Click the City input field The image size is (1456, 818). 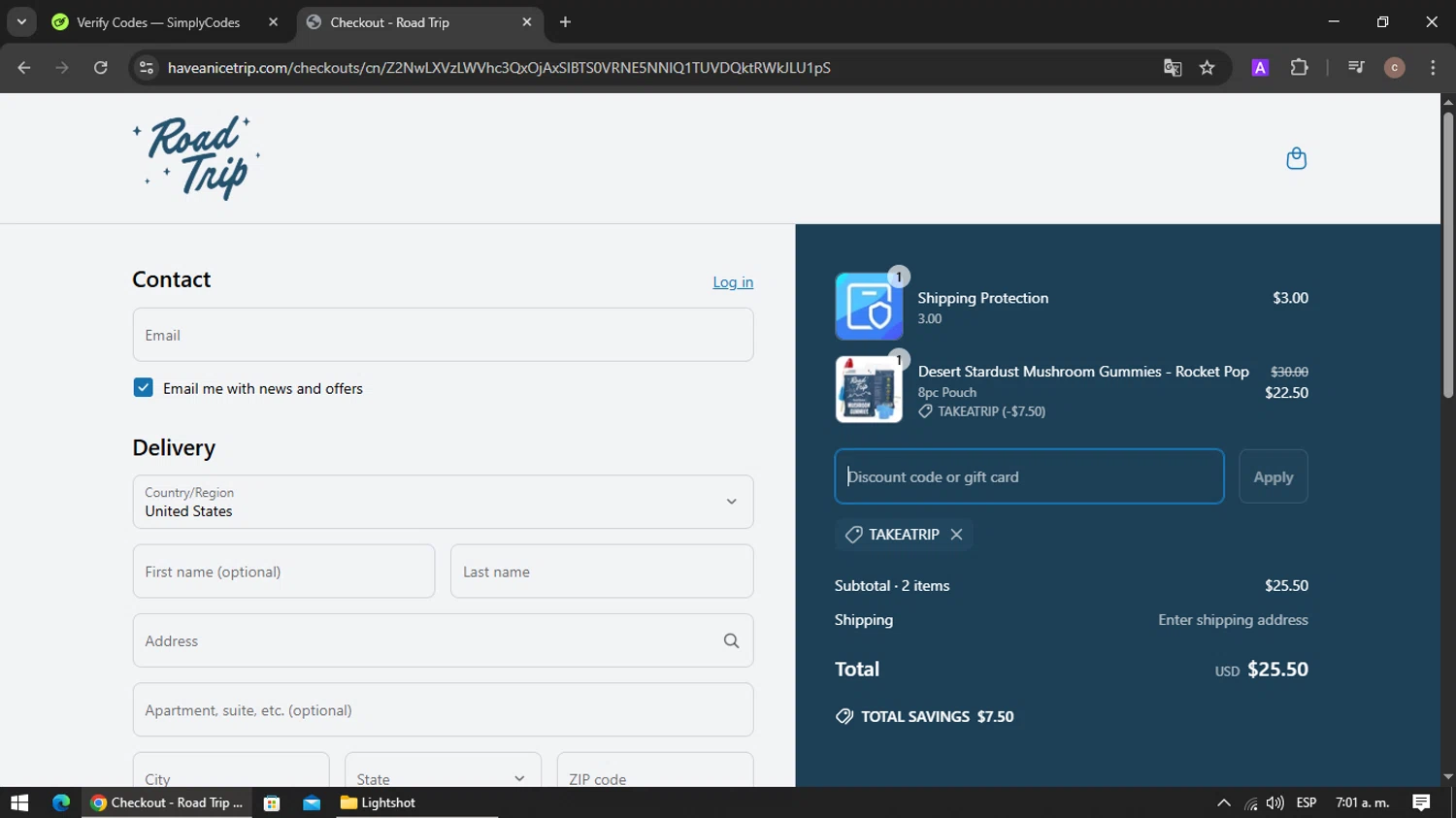231,774
